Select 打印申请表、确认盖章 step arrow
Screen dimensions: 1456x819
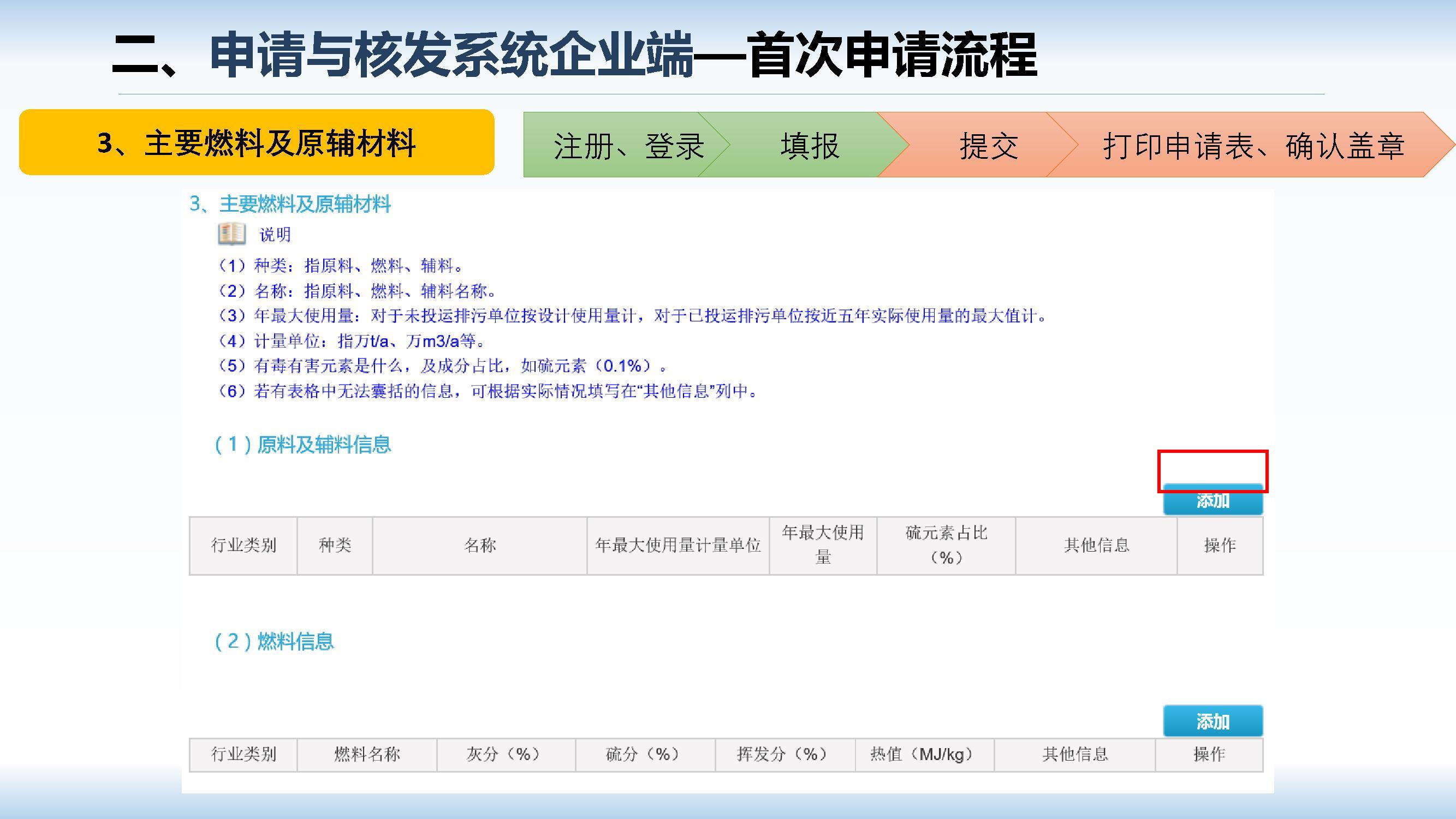[x=1253, y=146]
